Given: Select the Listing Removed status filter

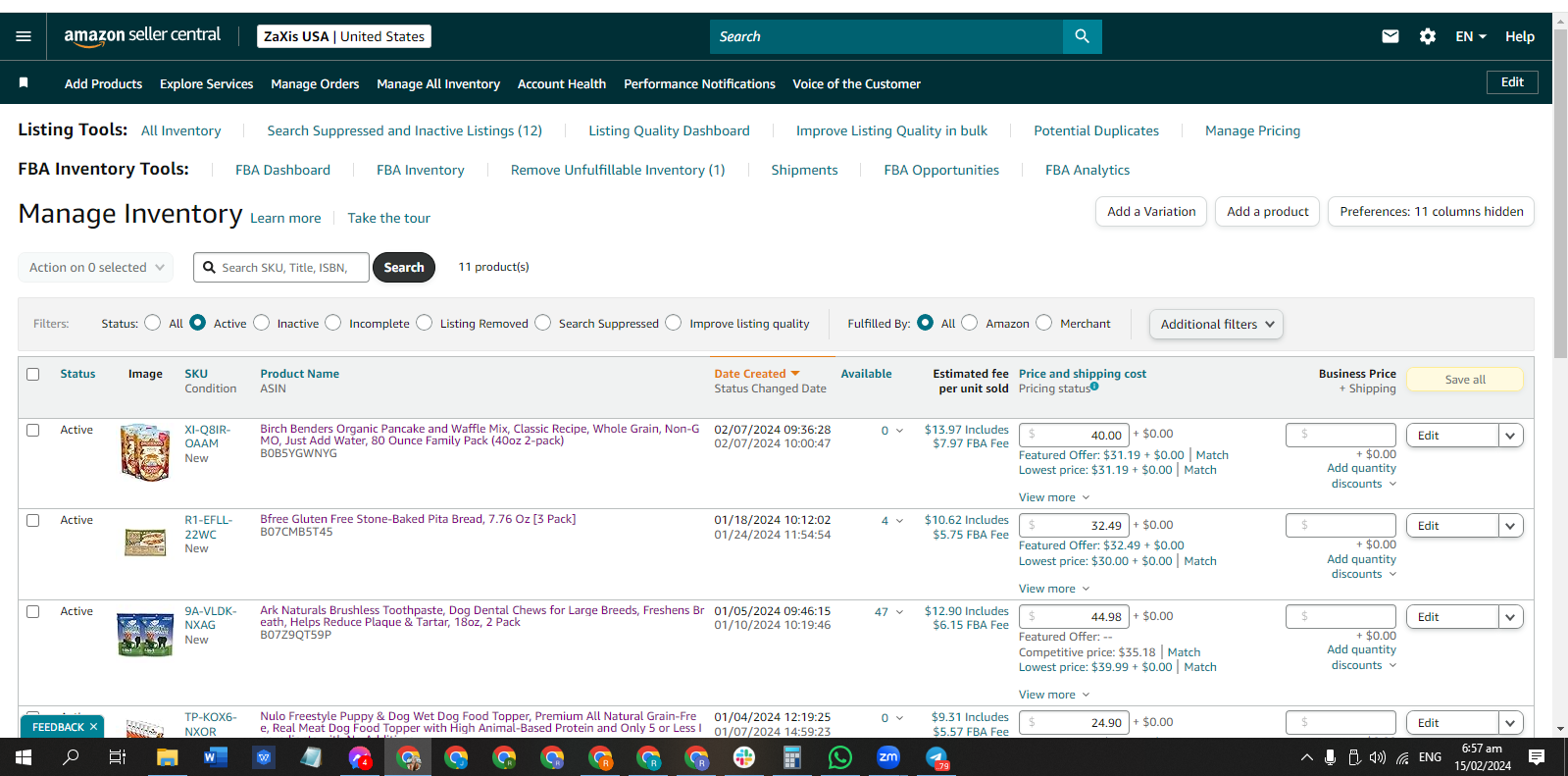Looking at the screenshot, I should point(424,323).
